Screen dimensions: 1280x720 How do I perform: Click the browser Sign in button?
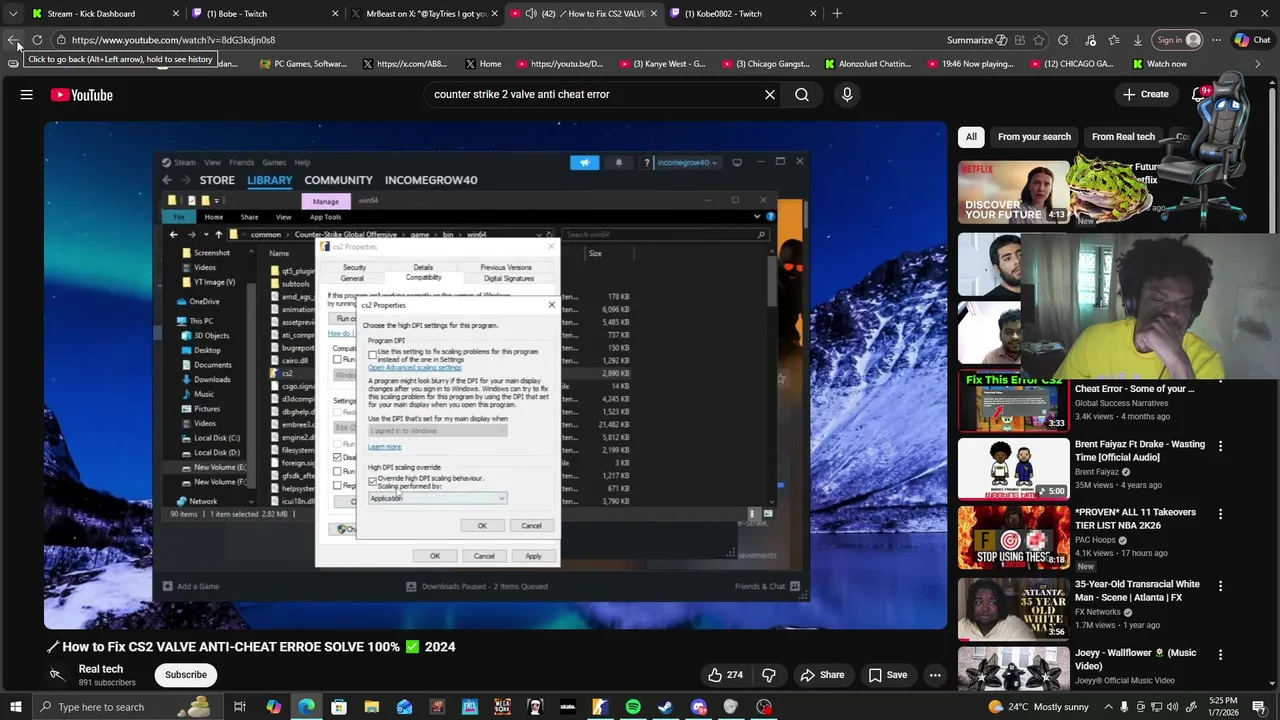(x=1178, y=40)
